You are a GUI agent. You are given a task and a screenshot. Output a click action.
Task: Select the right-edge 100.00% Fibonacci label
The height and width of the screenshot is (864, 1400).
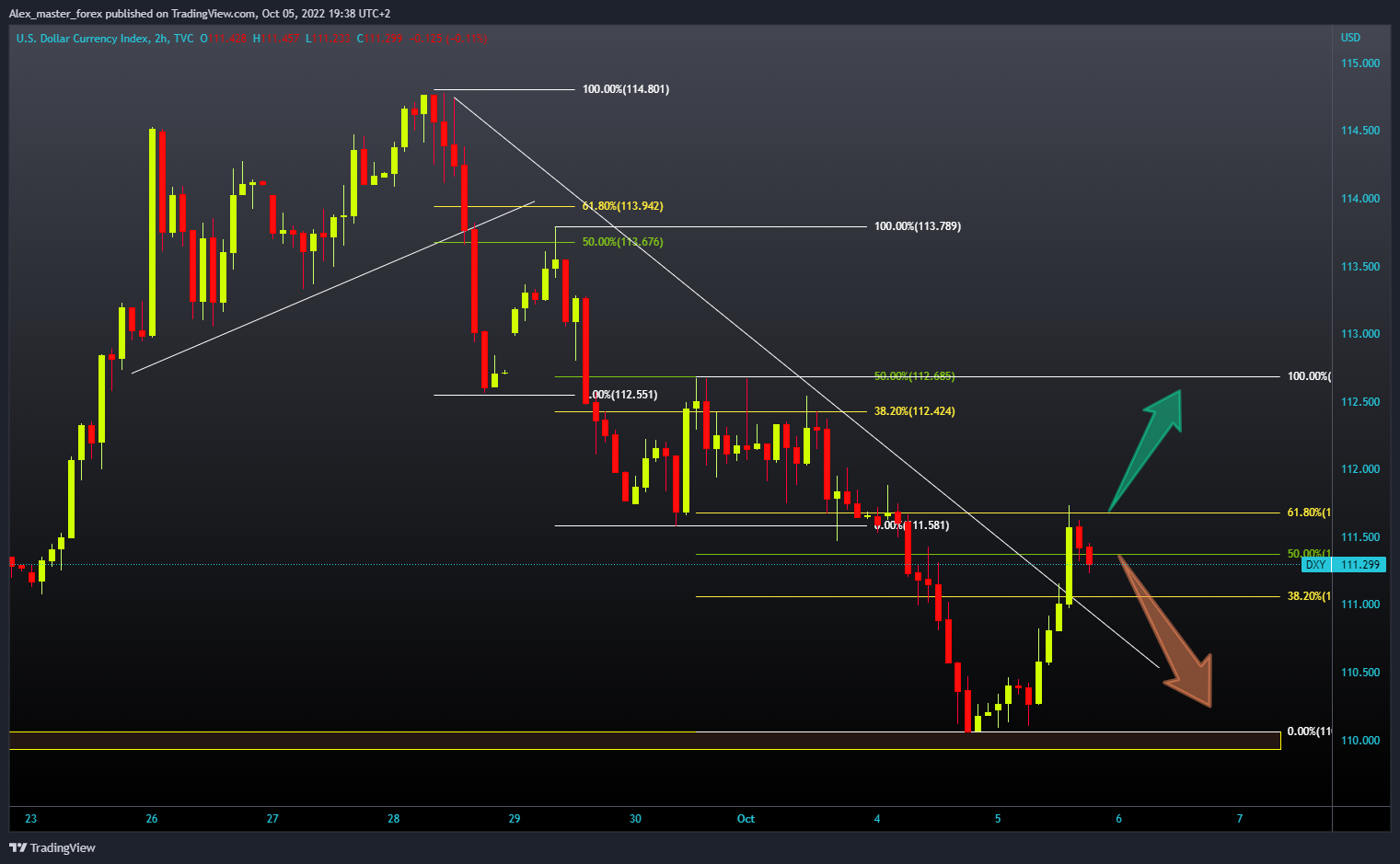click(x=1309, y=376)
